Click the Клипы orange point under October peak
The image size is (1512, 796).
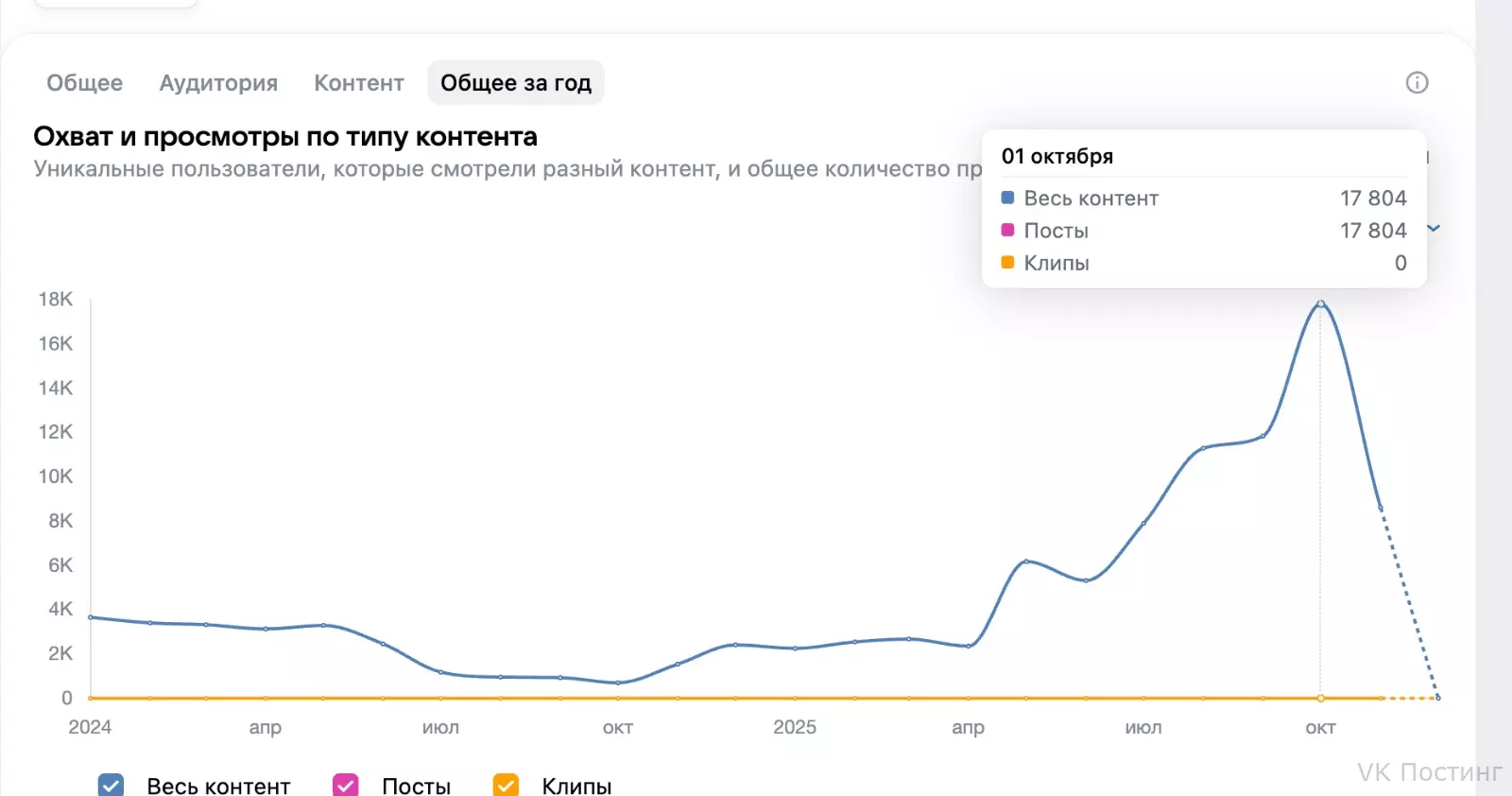pos(1320,698)
